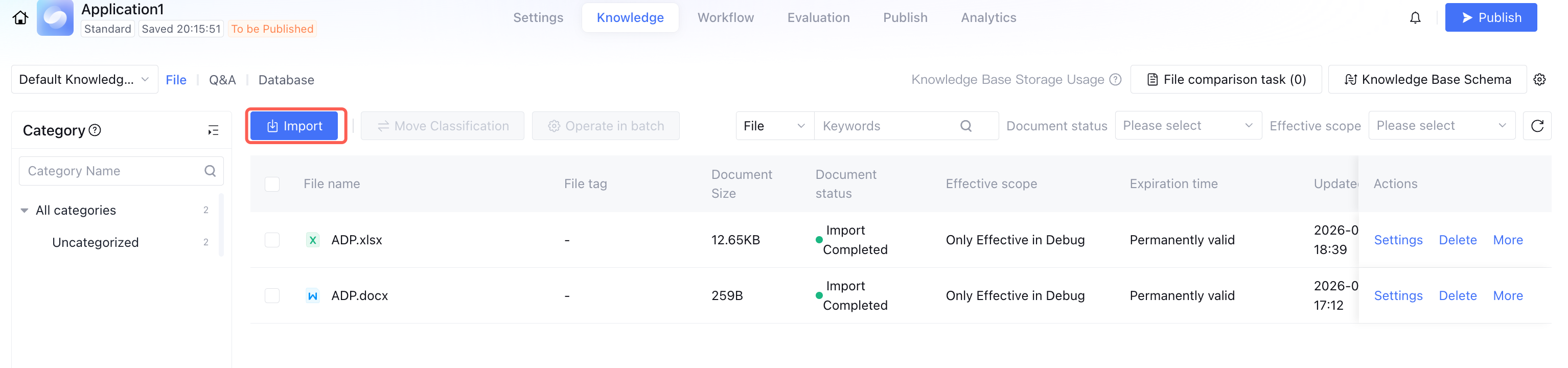1568x368 pixels.
Task: Click the Import button
Action: pyautogui.click(x=294, y=126)
